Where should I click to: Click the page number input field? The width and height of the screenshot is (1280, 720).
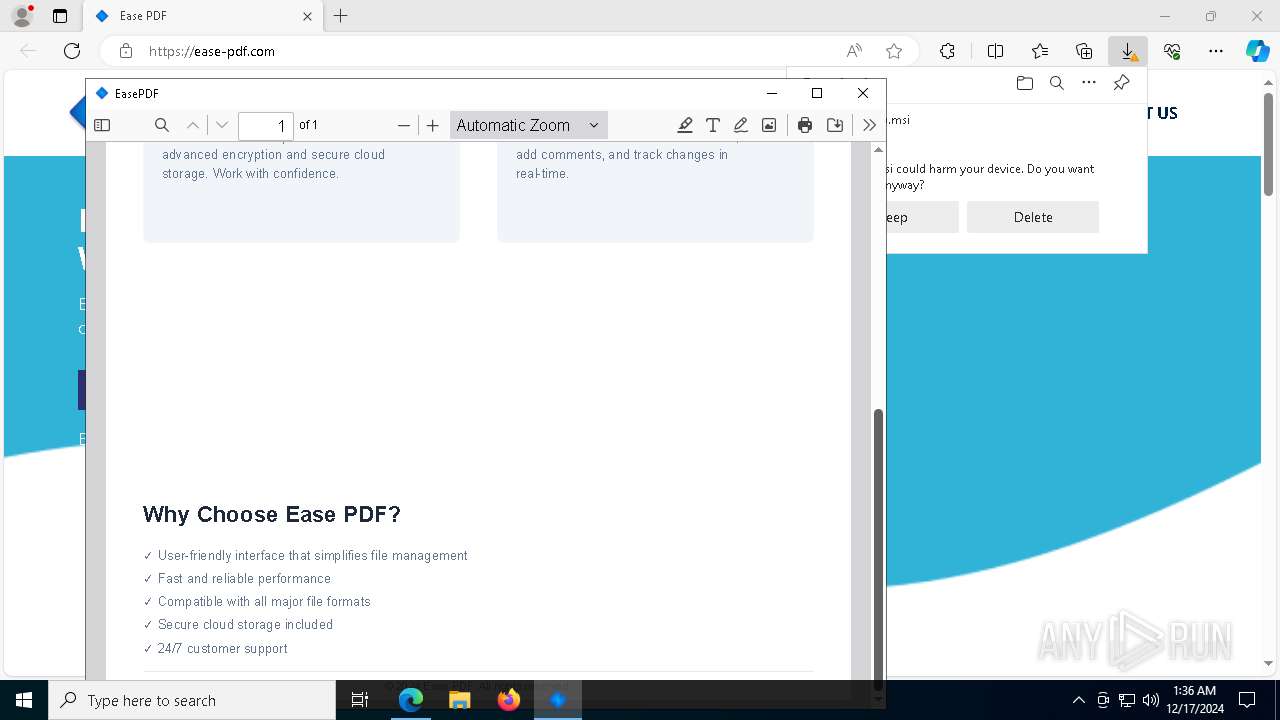266,125
